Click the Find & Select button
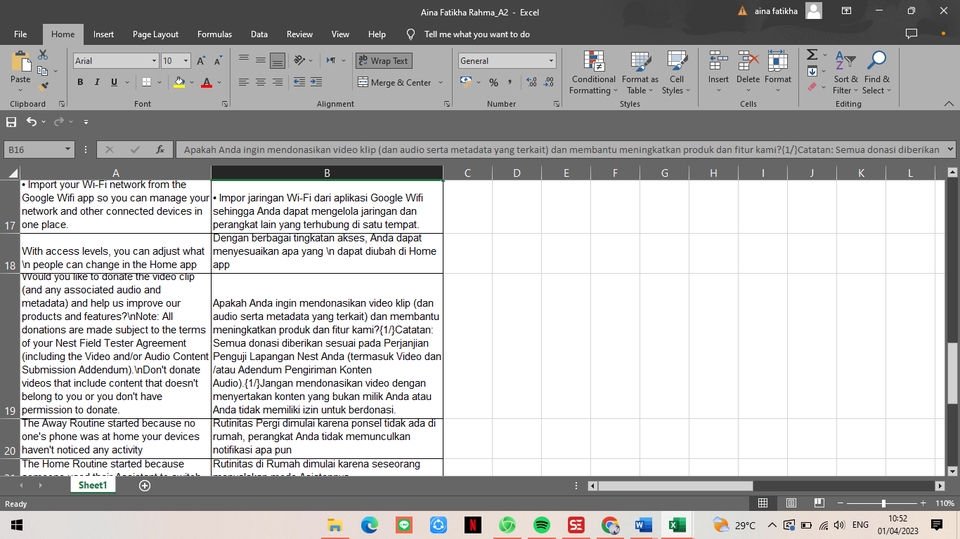The height and width of the screenshot is (539, 960). point(877,73)
